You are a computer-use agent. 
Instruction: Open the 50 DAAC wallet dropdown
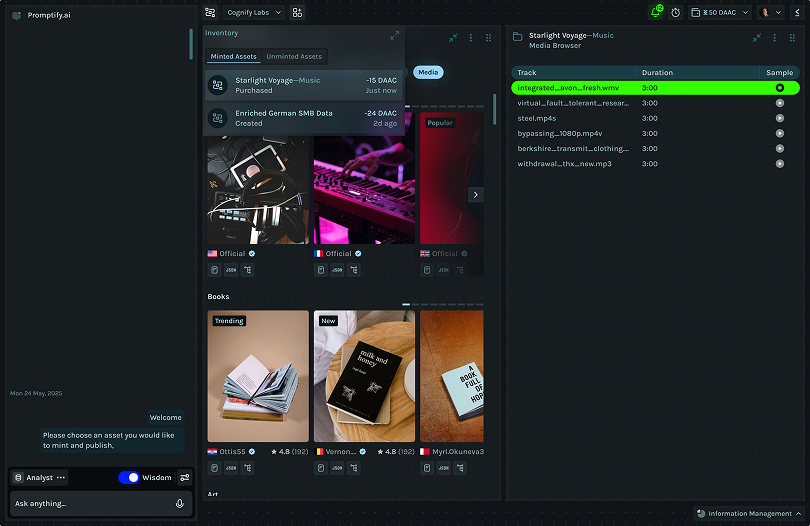tap(720, 12)
